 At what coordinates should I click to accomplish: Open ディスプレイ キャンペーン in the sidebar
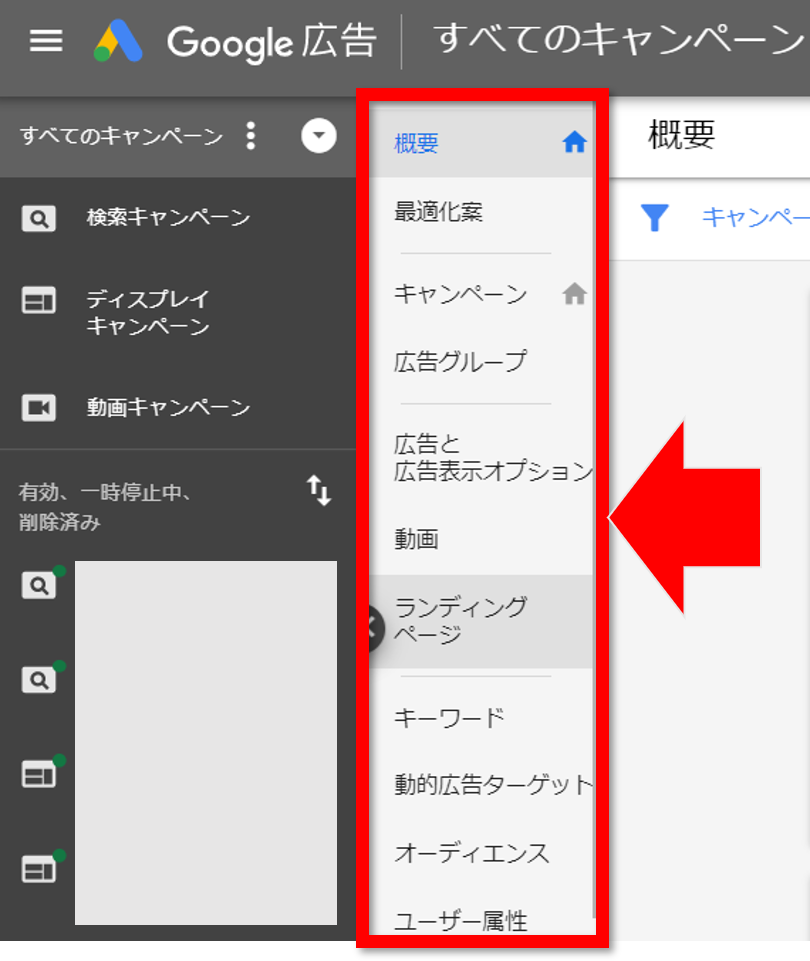[x=148, y=313]
